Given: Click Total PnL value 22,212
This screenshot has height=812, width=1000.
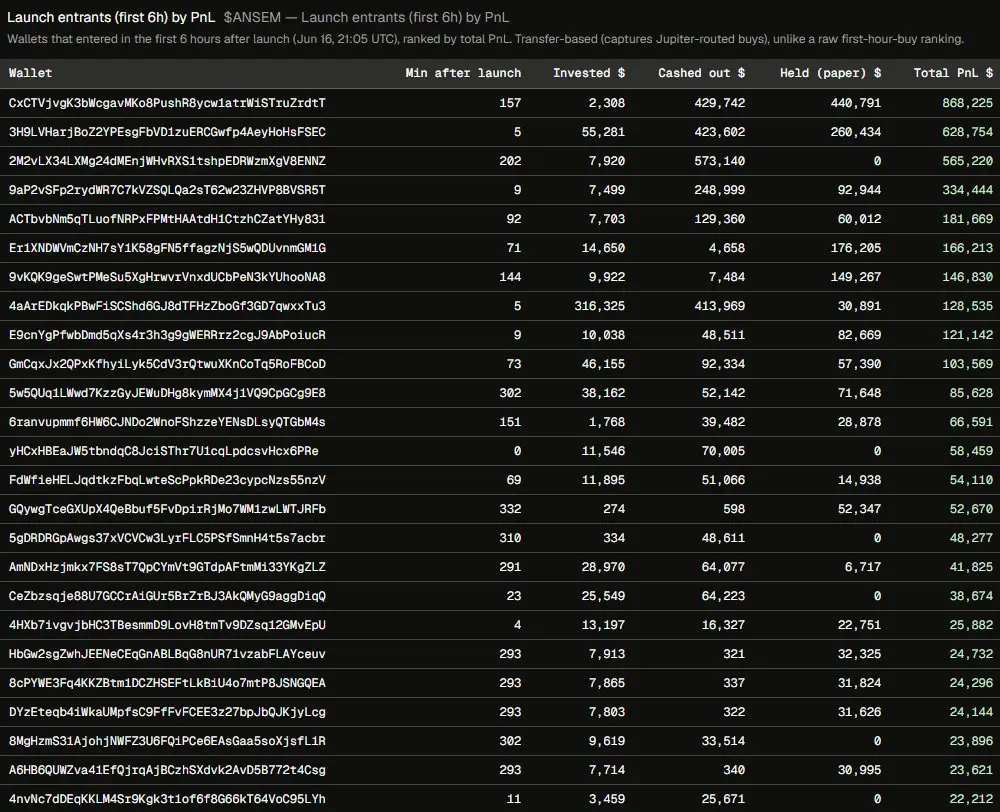Looking at the screenshot, I should pyautogui.click(x=971, y=799).
